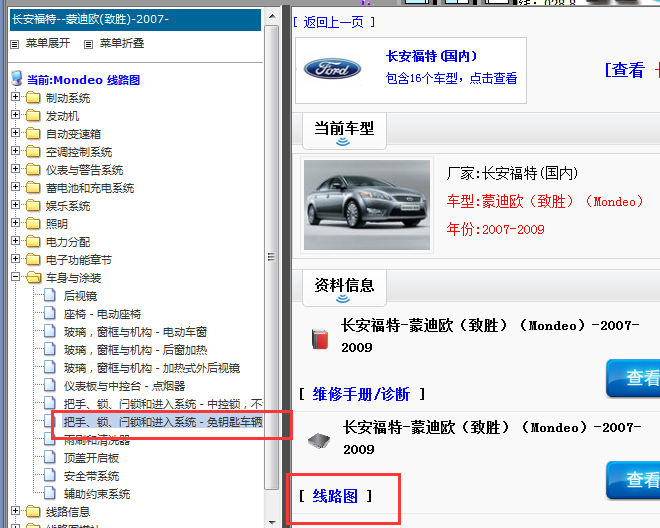Expand the 蓄电池和充电系统 tree node
The image size is (660, 528).
(x=16, y=187)
